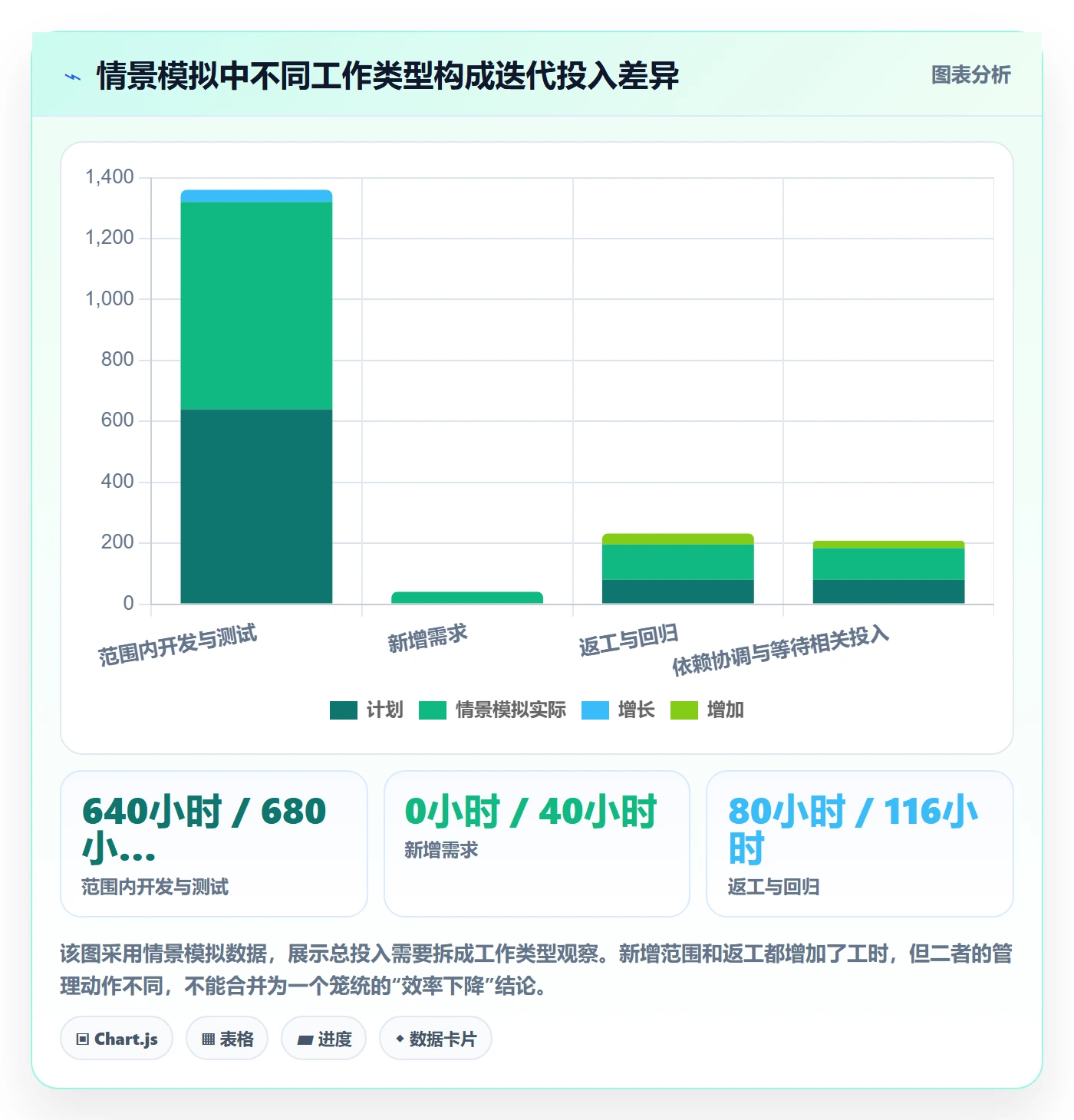
Task: Click the dark teal 计划 segment of 依赖协调与等待相关投入 bar
Action: pyautogui.click(x=888, y=591)
